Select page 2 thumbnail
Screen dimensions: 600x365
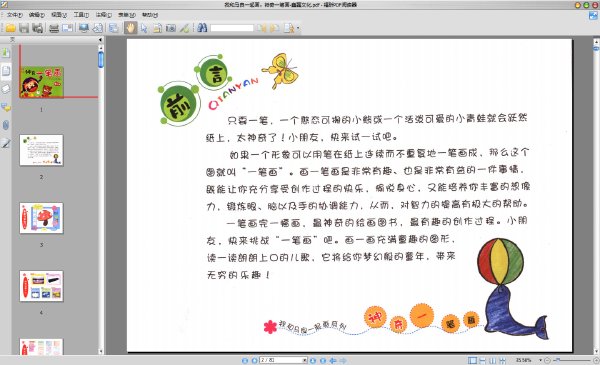[x=41, y=150]
